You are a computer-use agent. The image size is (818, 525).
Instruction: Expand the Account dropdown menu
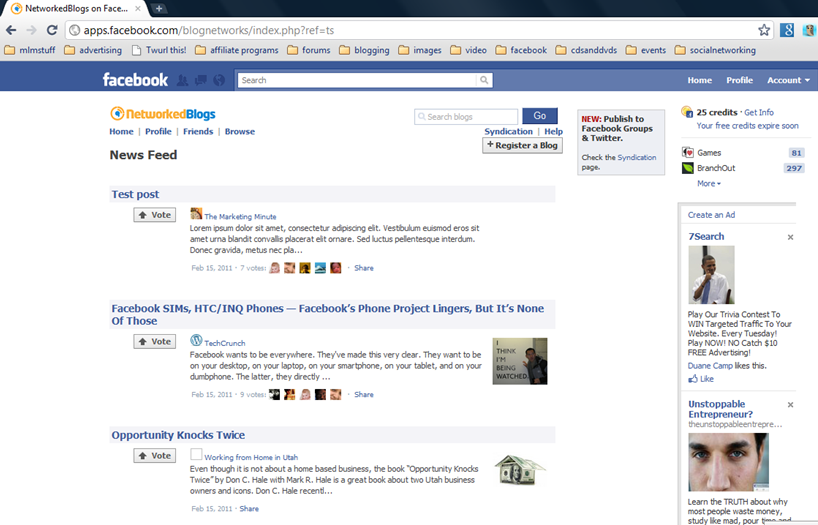(788, 80)
